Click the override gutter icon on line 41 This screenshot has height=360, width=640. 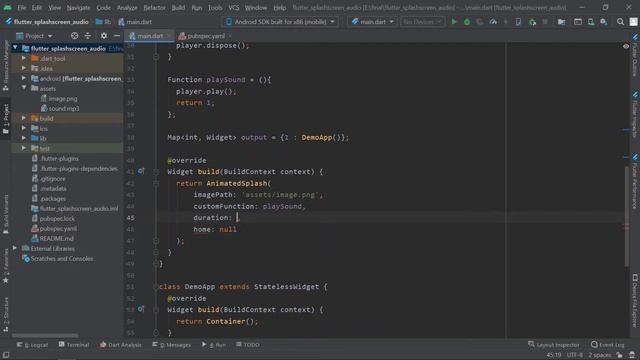[x=140, y=171]
